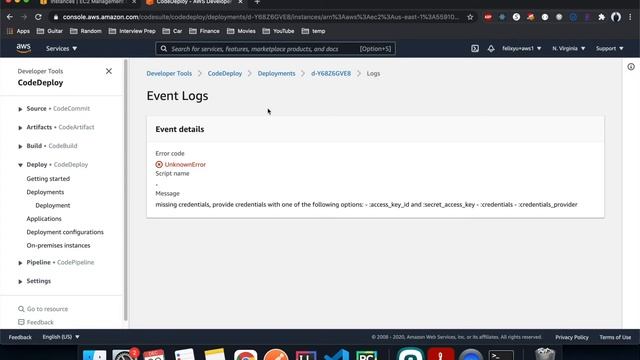Go back to previous browser page

(10, 17)
